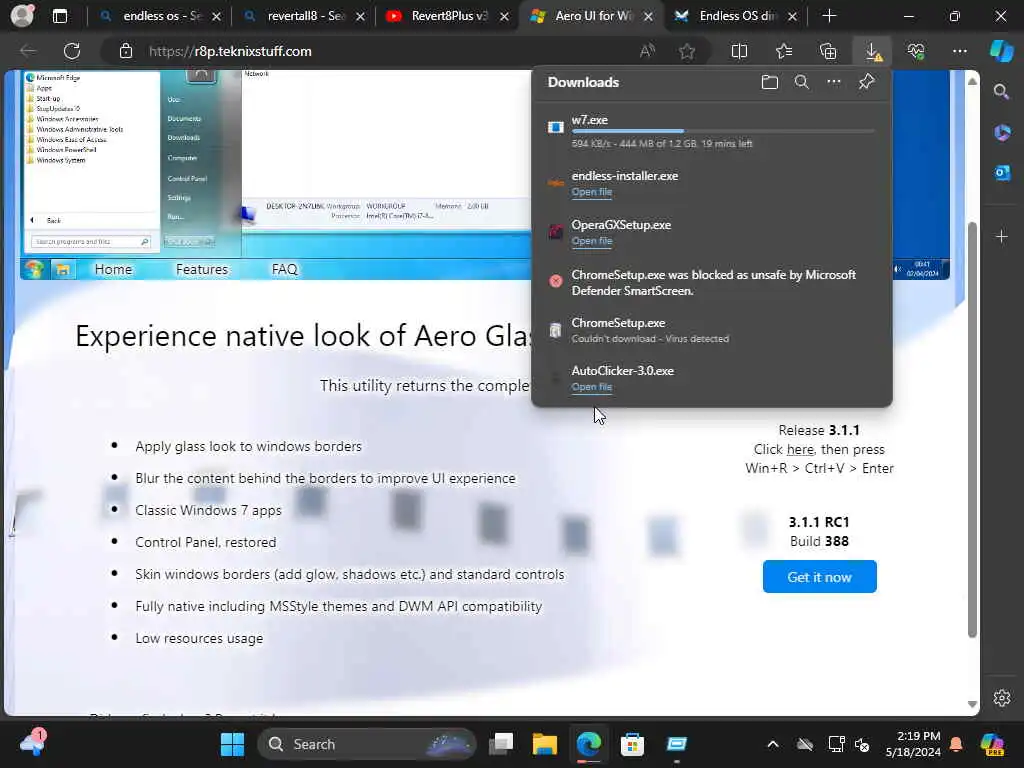Viewport: 1024px width, 768px height.
Task: Open Task View on taskbar
Action: 501,744
